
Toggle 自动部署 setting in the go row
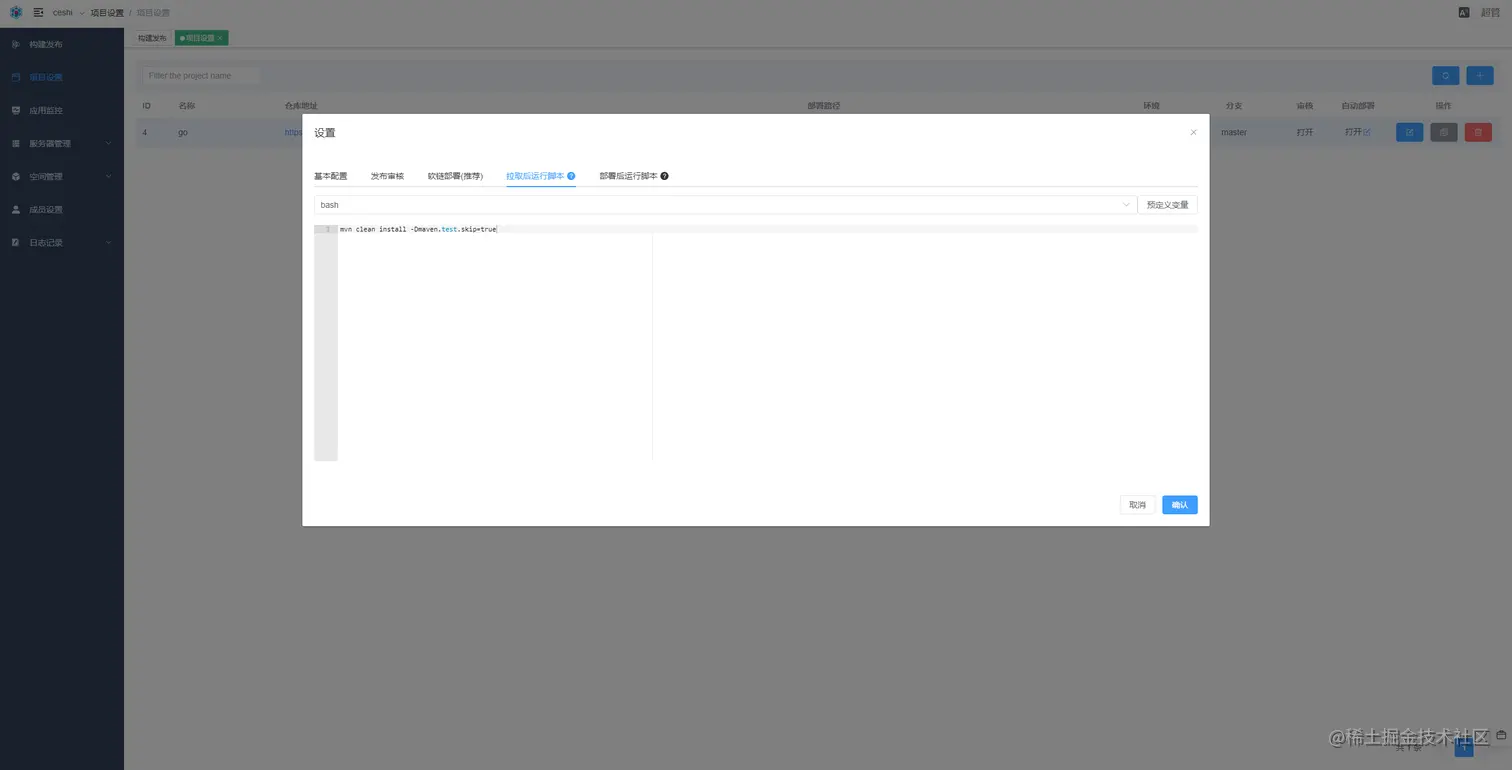pyautogui.click(x=1356, y=131)
